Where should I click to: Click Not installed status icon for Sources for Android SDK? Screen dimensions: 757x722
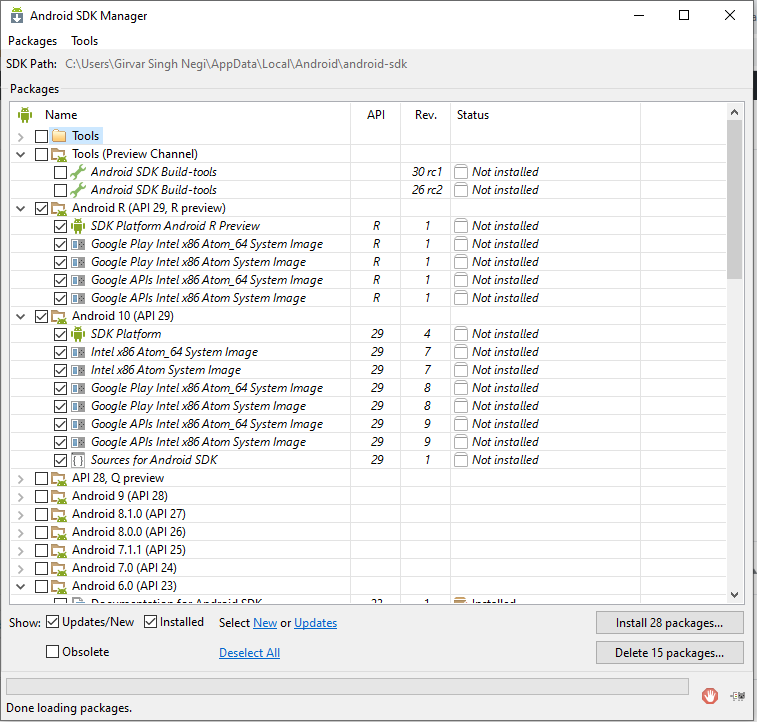[x=461, y=460]
